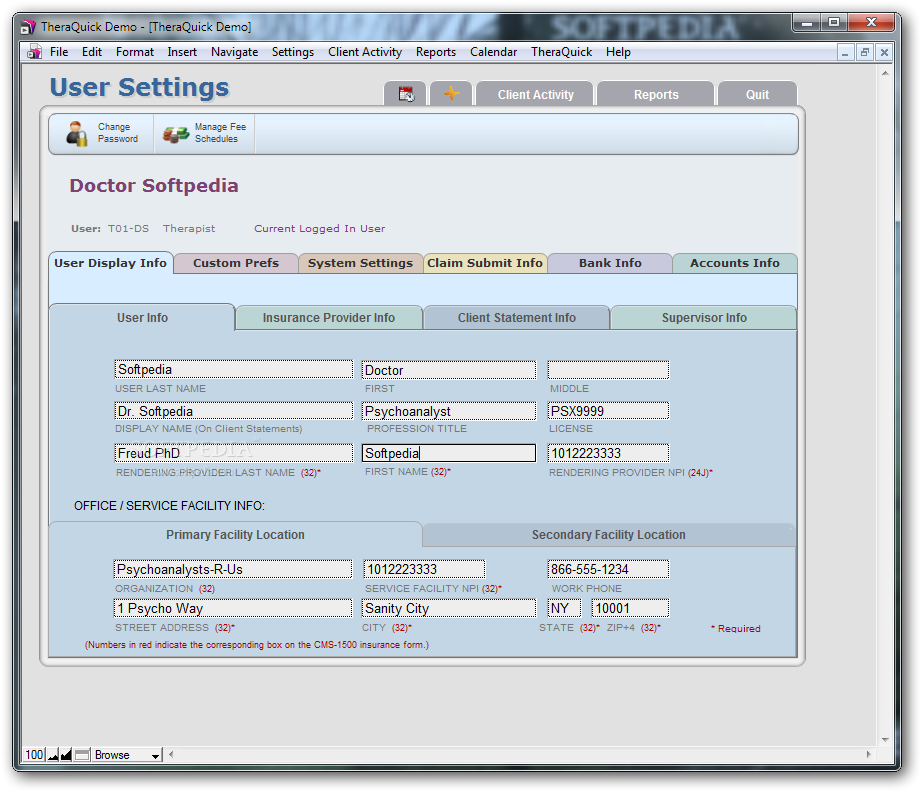Click the TheraQuick document icon beside File menu
Image resolution: width=922 pixels, height=792 pixels.
coord(34,52)
